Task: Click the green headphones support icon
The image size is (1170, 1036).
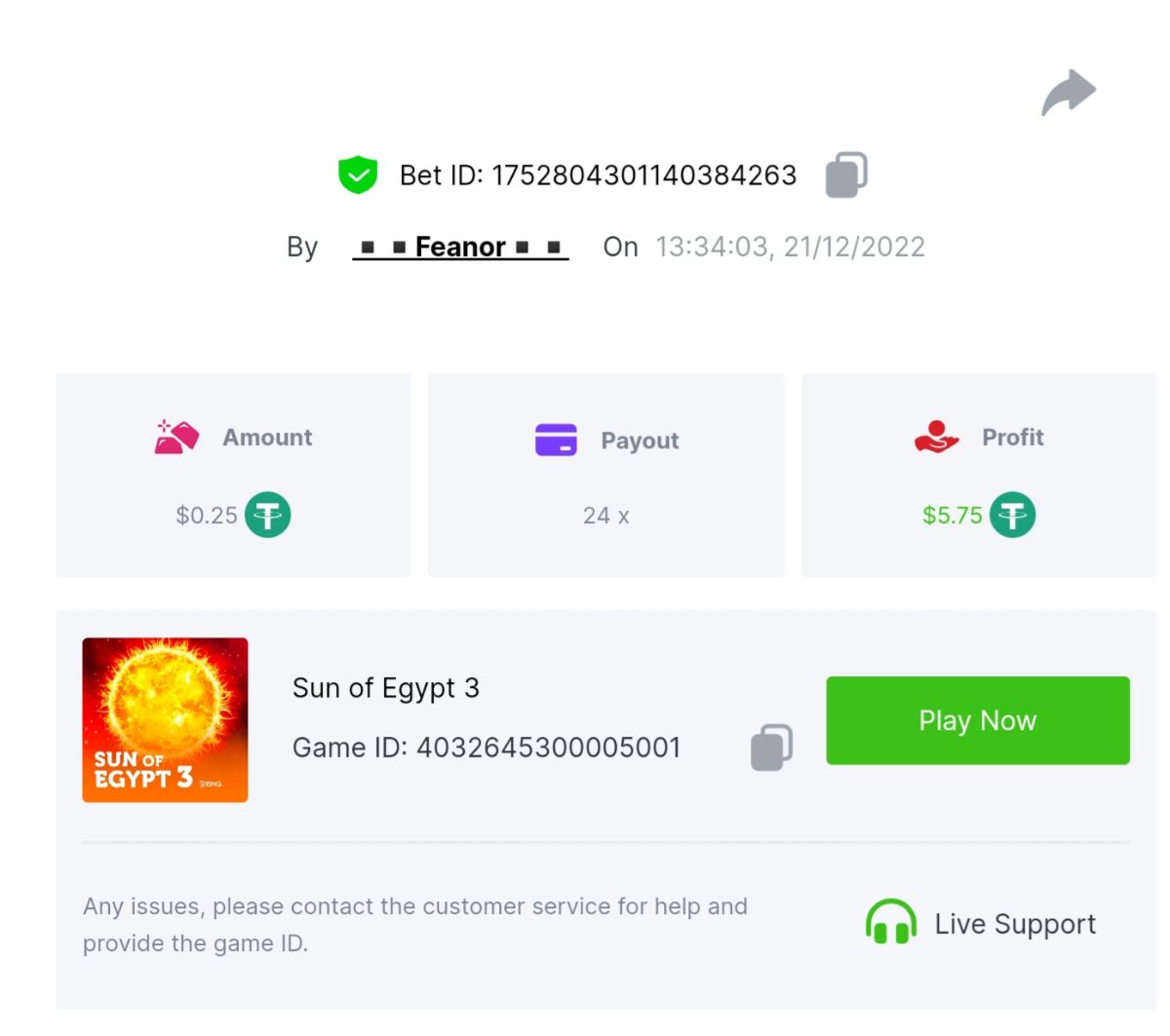Action: point(890,923)
